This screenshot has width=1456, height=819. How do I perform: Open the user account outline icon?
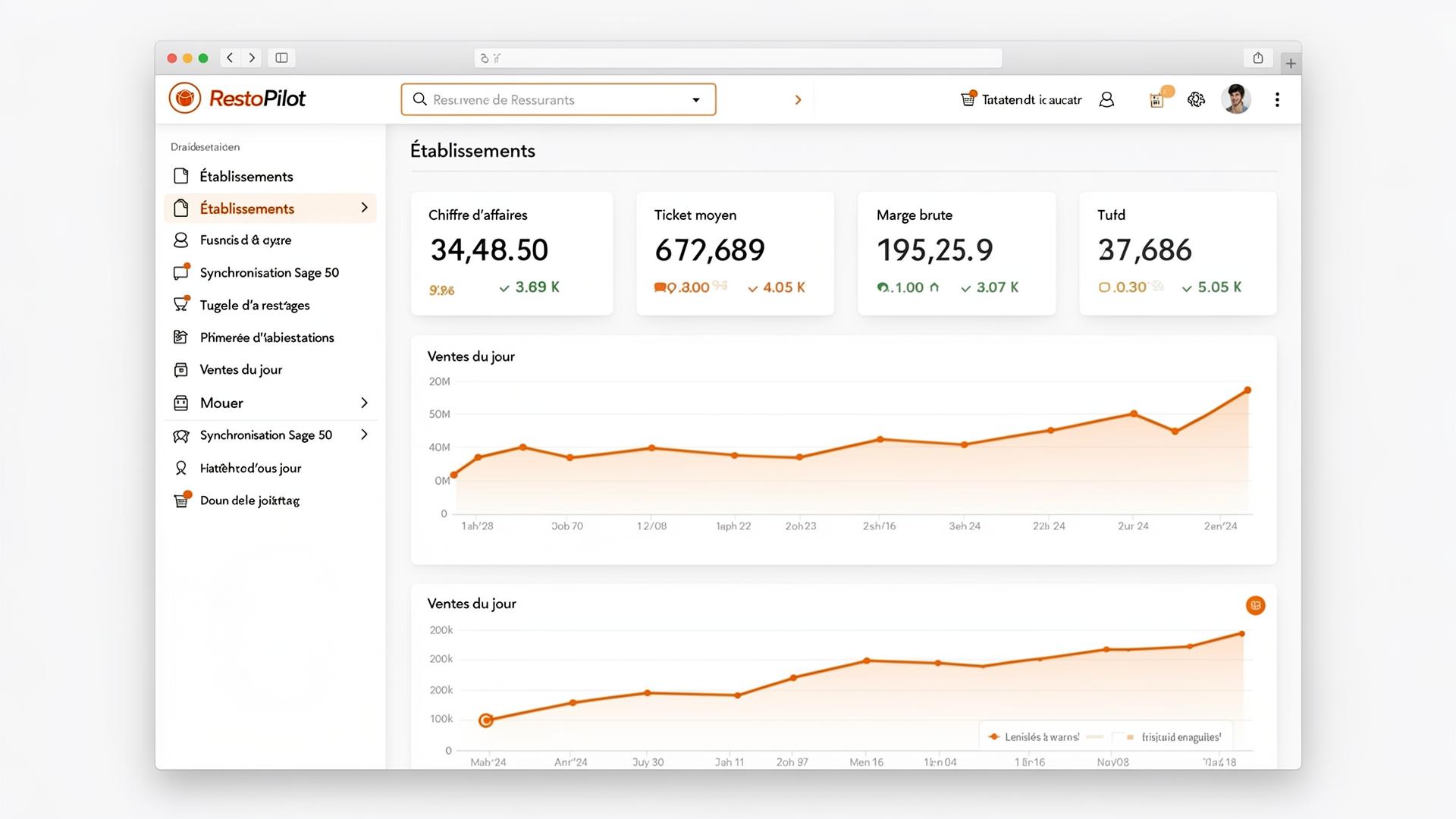click(x=1106, y=99)
